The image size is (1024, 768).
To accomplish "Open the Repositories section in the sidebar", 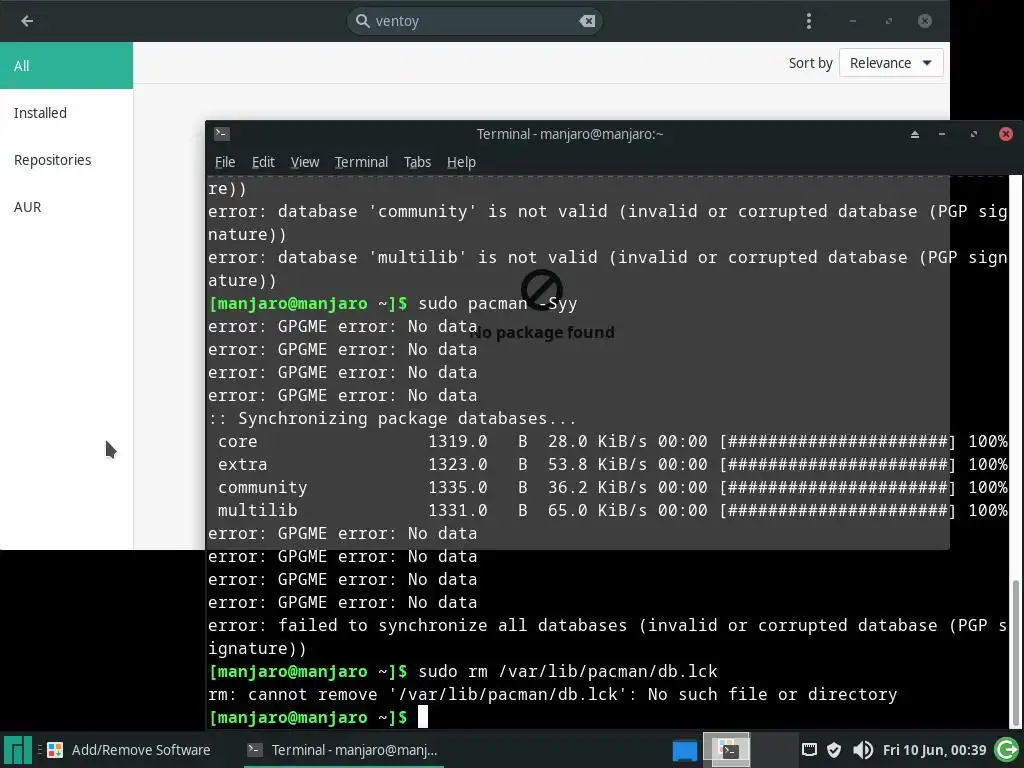I will 67,160.
